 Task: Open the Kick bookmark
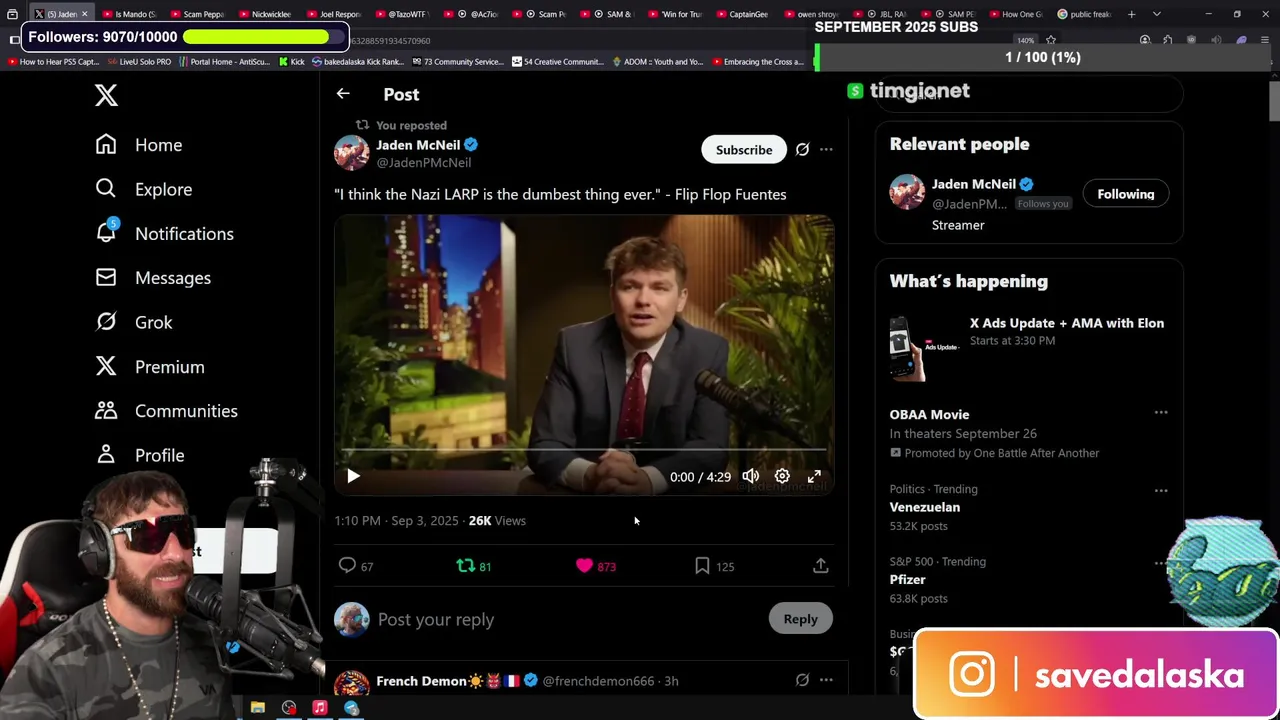[291, 62]
